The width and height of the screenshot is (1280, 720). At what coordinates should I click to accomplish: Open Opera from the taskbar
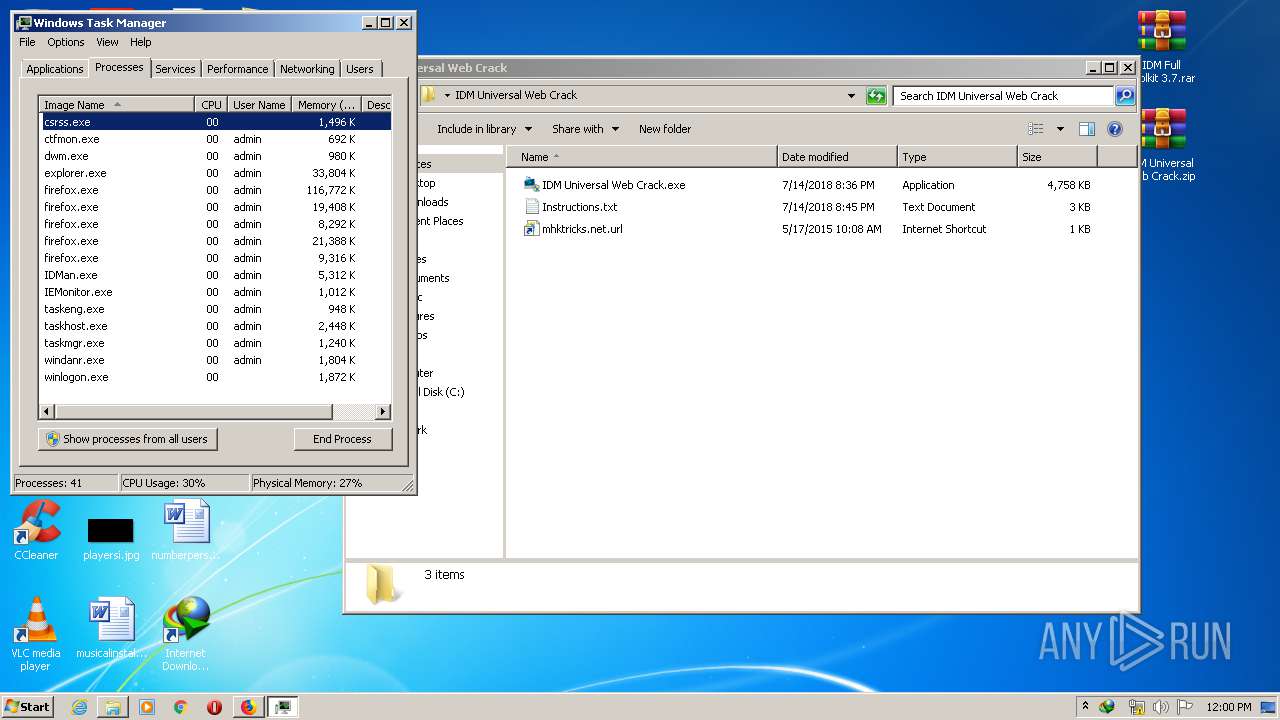[214, 707]
